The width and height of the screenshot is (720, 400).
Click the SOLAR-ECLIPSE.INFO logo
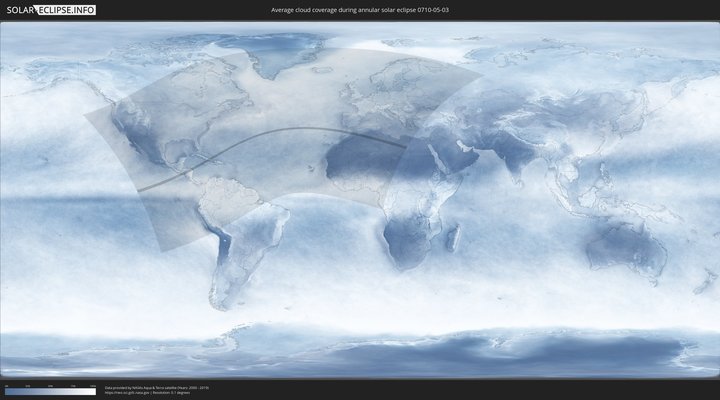(x=51, y=10)
